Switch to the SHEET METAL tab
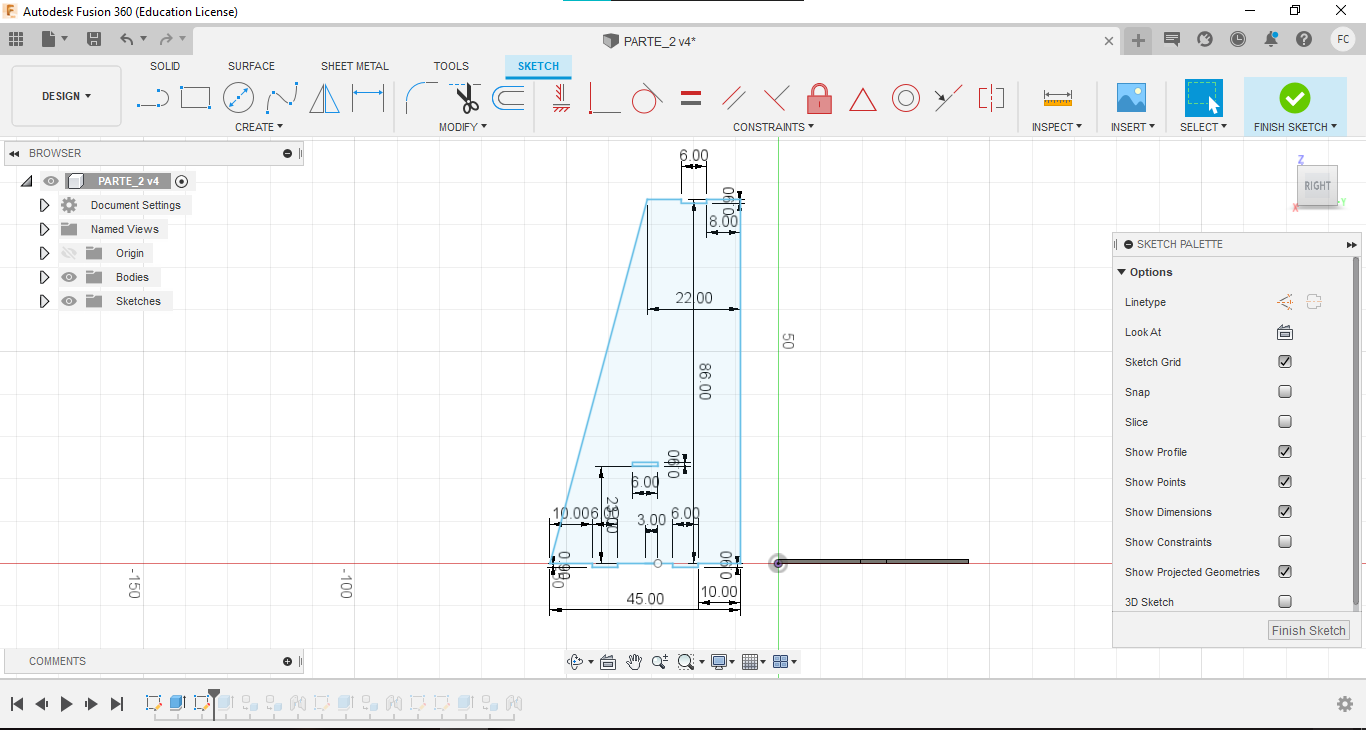Viewport: 1366px width, 730px height. (x=355, y=66)
